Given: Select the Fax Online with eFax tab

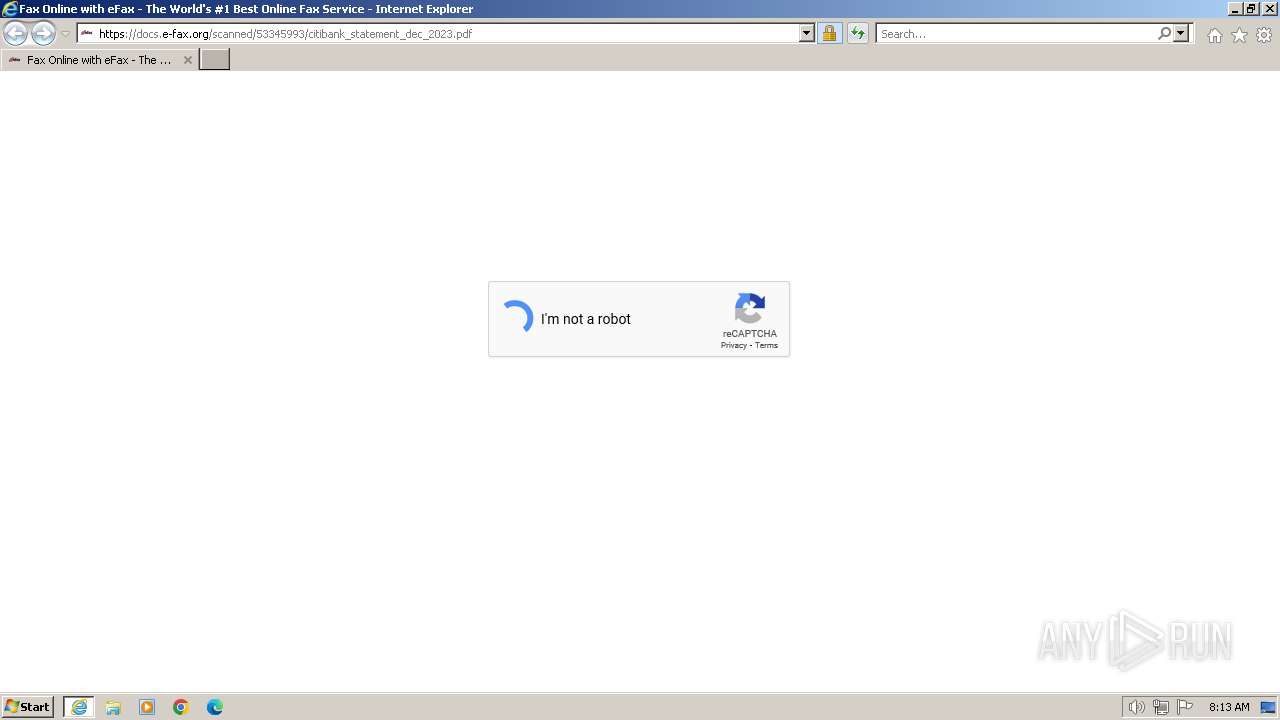Looking at the screenshot, I should (x=99, y=60).
